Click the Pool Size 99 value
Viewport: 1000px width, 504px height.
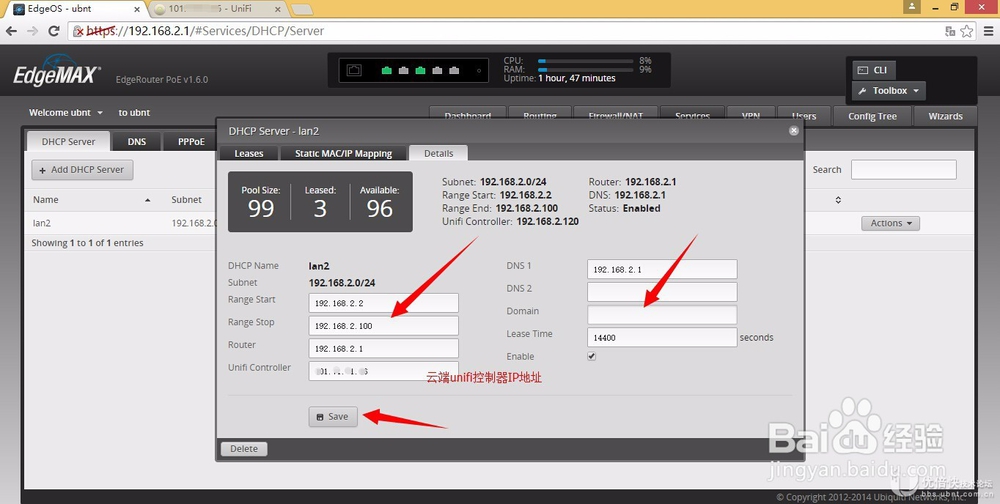click(x=261, y=209)
